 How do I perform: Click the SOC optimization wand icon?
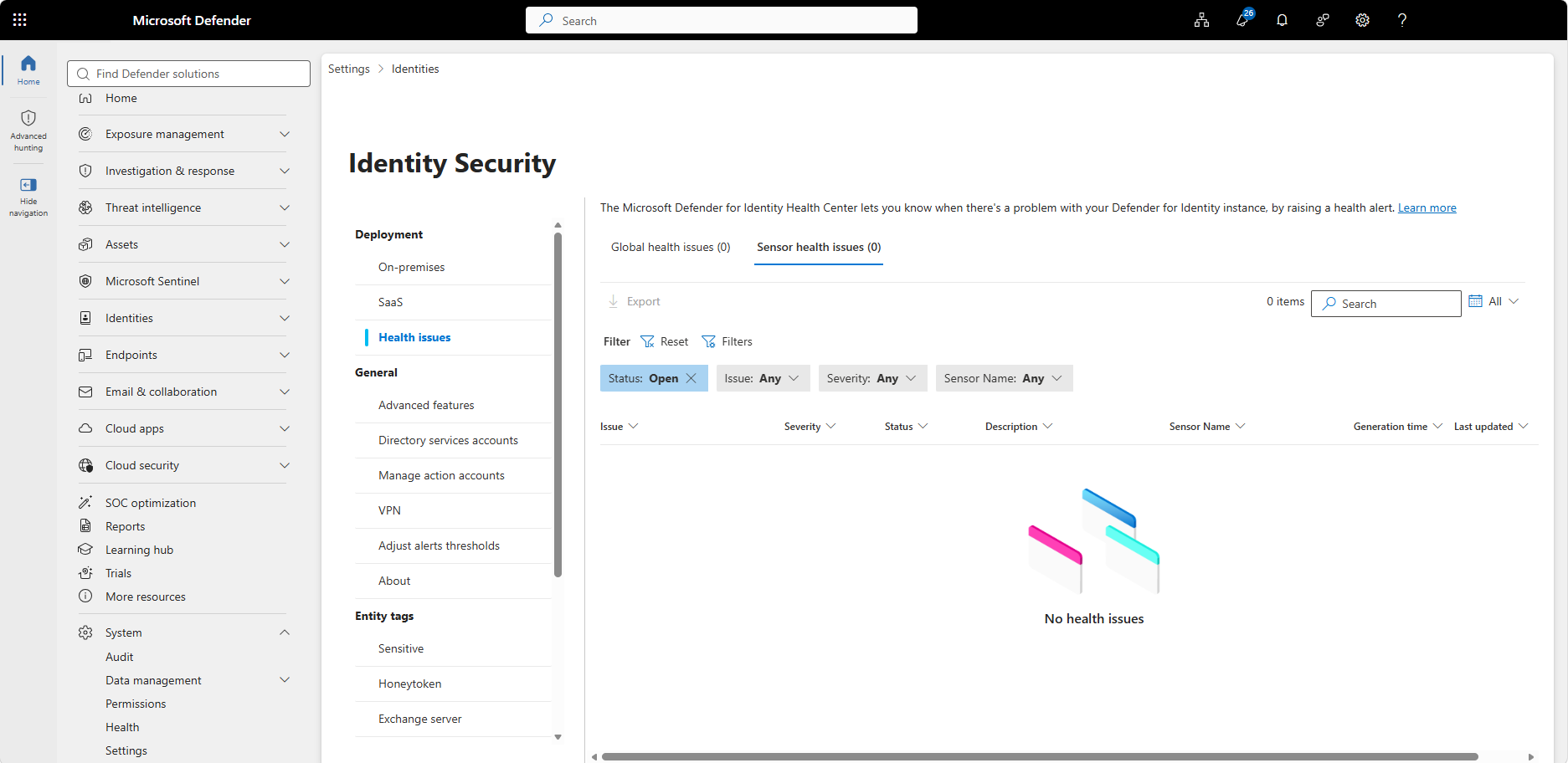(85, 502)
